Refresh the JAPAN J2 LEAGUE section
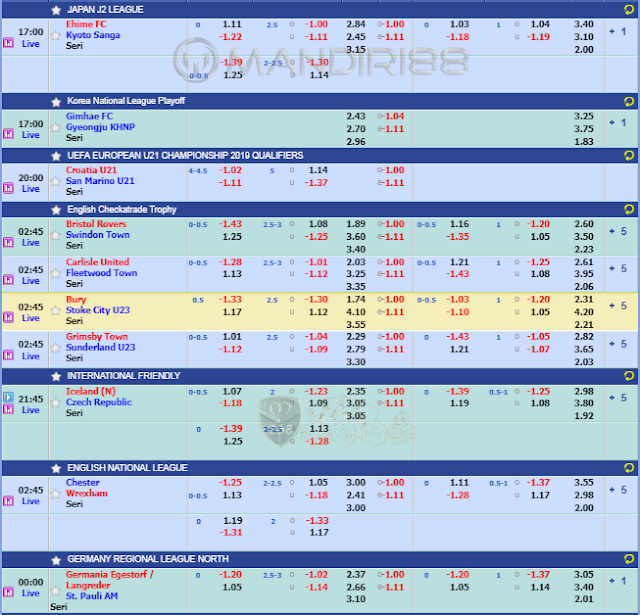 pyautogui.click(x=629, y=10)
